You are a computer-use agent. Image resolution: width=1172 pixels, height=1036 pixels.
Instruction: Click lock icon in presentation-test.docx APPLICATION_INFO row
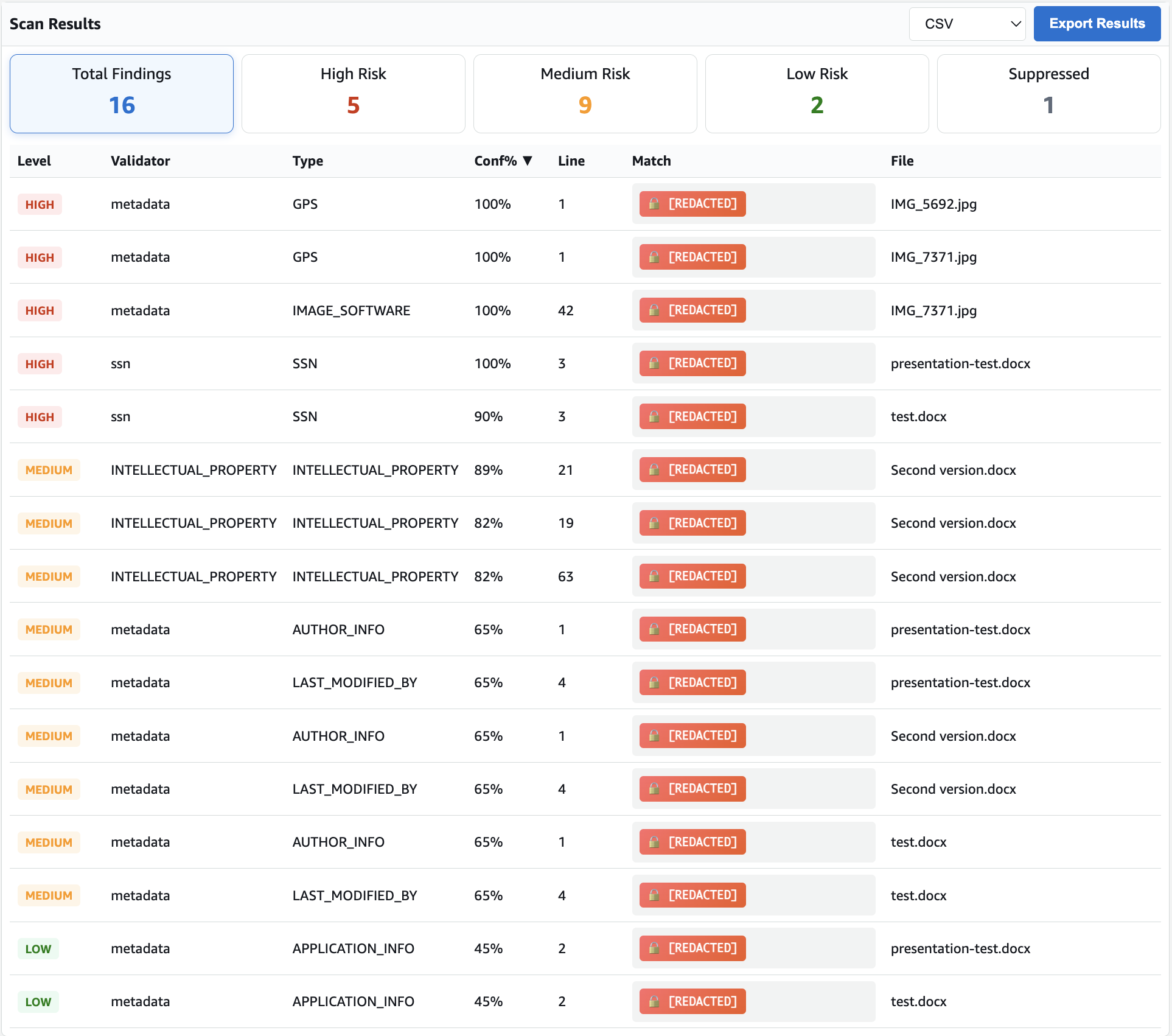[x=654, y=948]
